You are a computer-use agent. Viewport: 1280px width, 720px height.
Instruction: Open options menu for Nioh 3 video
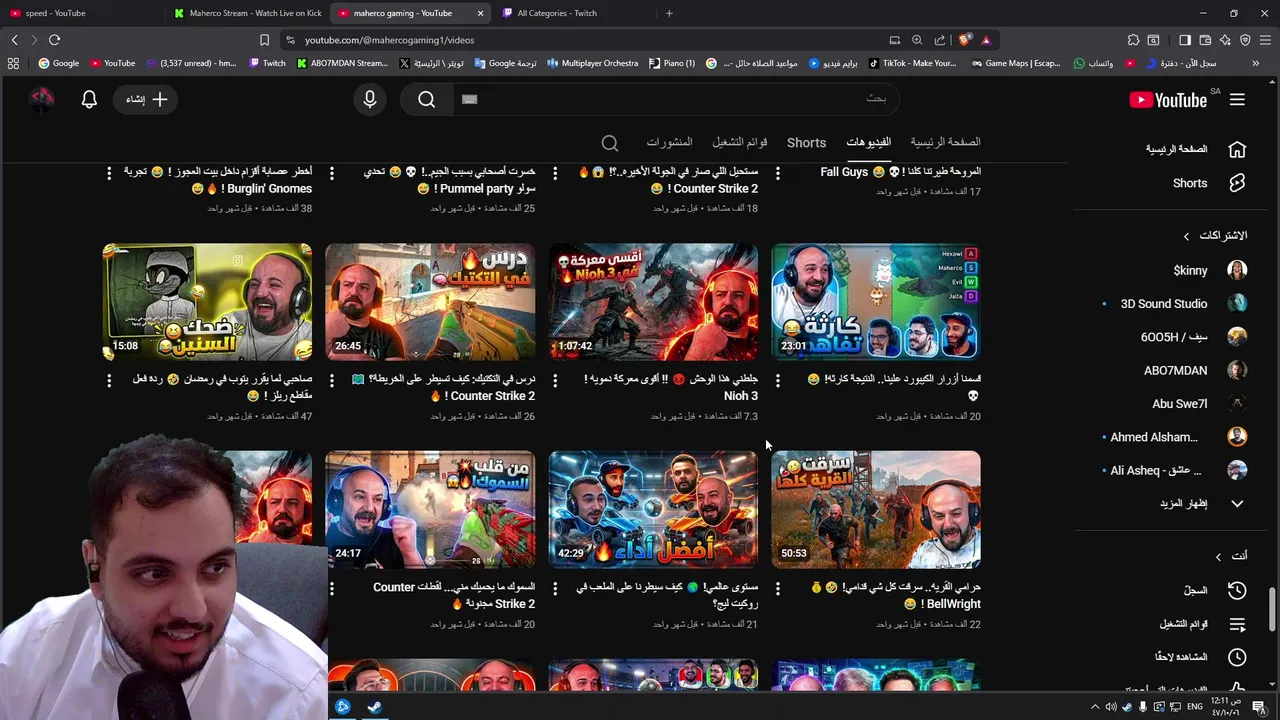click(x=555, y=380)
